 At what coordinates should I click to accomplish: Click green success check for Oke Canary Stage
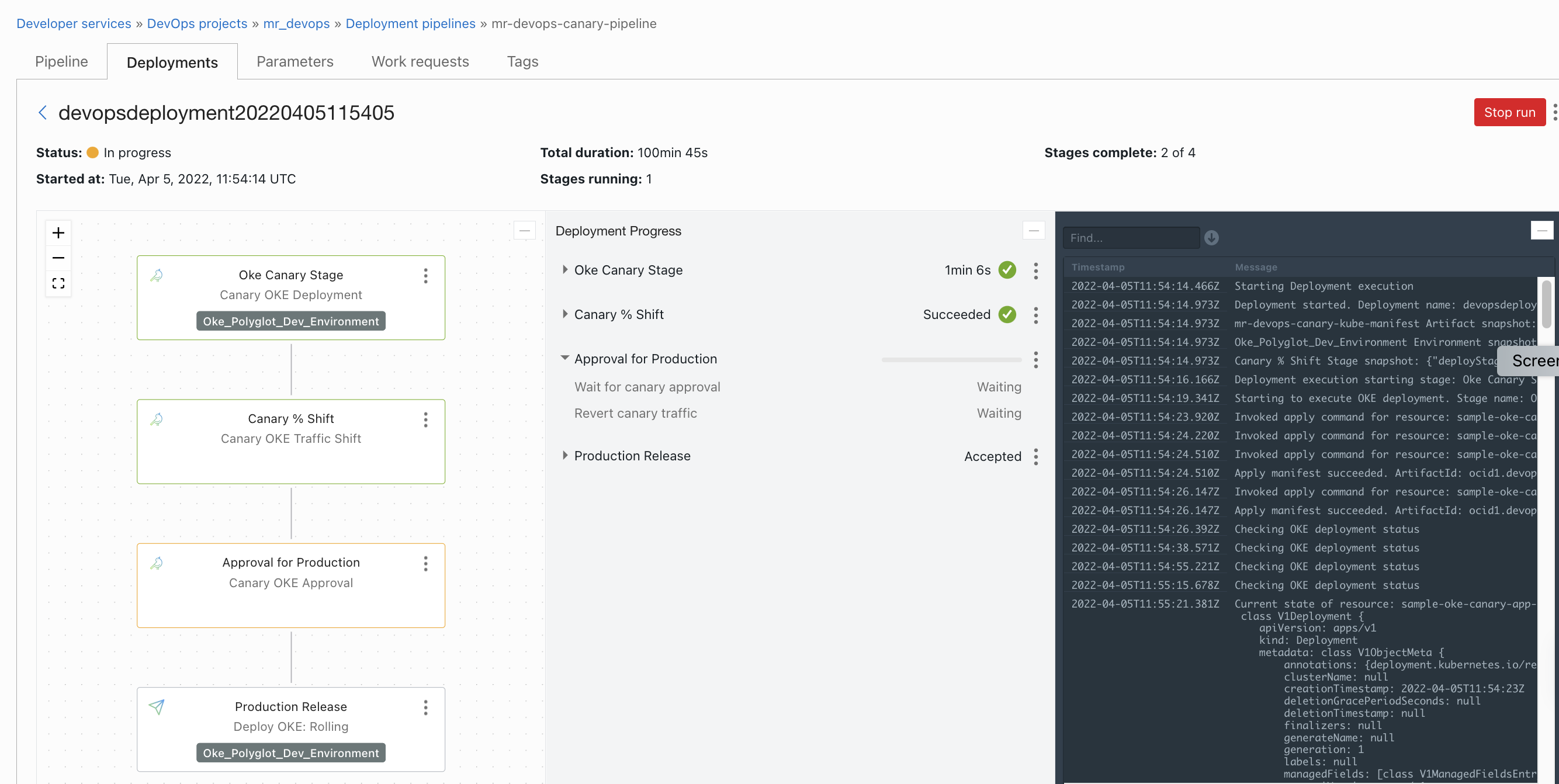1007,270
